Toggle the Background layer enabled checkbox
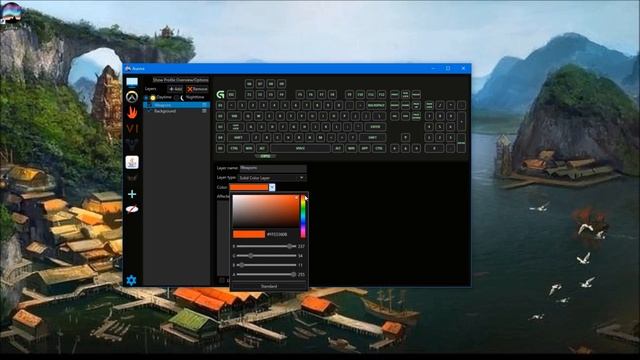 pyautogui.click(x=150, y=111)
